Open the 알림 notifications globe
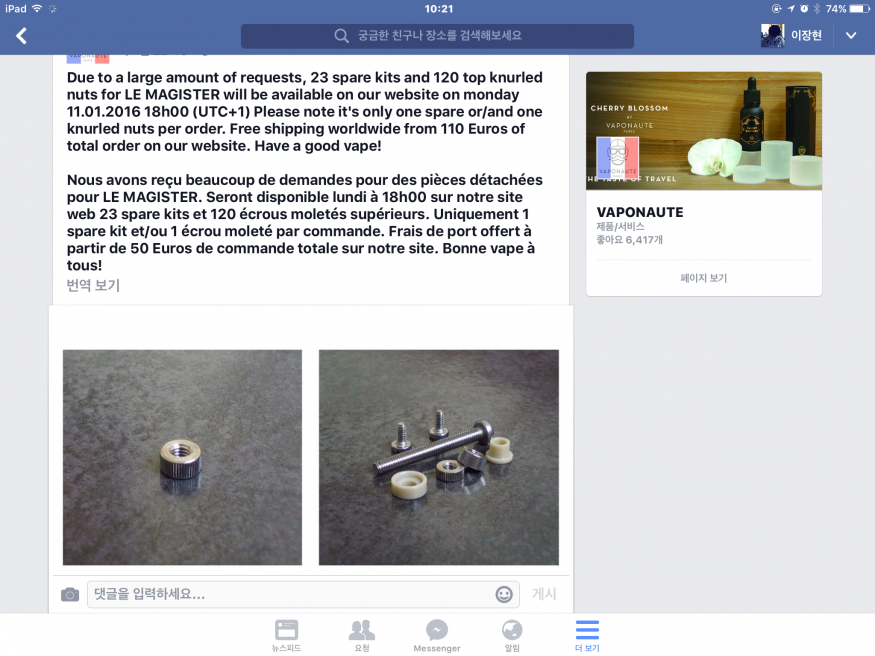This screenshot has width=875, height=656. pos(512,635)
